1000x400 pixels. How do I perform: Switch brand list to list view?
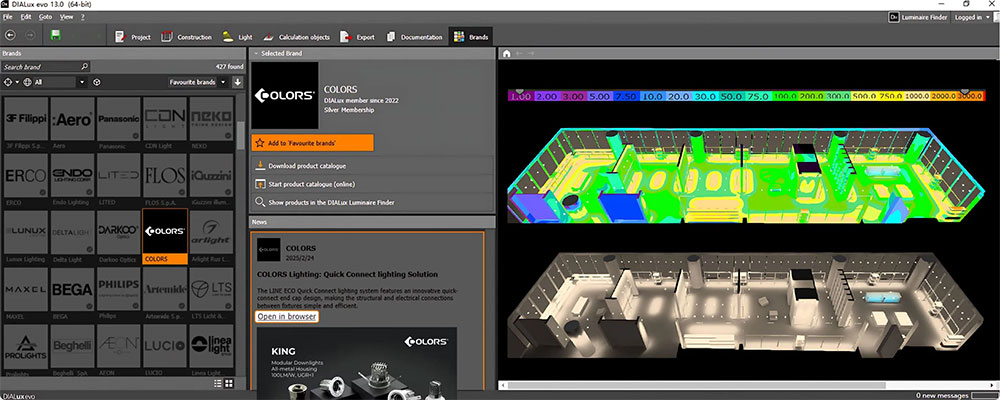tap(218, 383)
